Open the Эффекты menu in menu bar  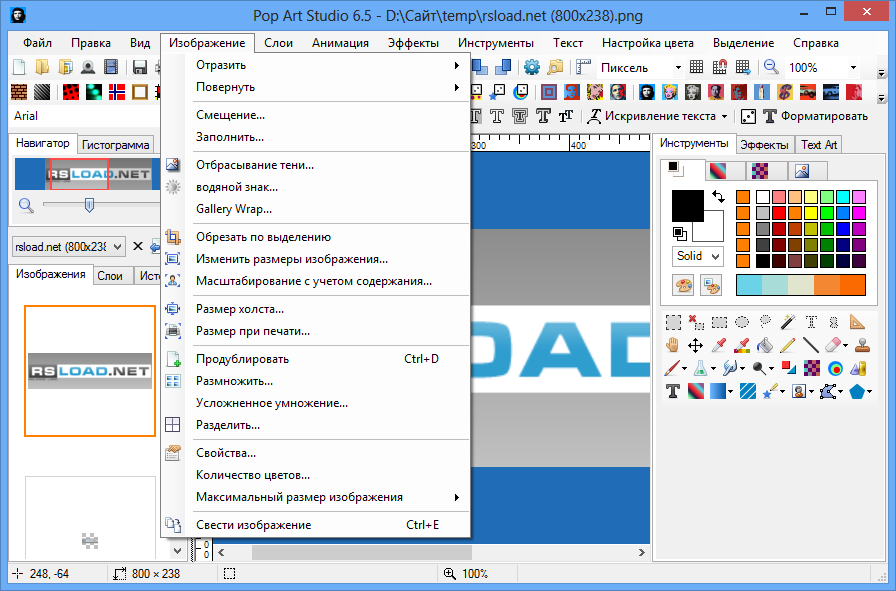[x=413, y=43]
